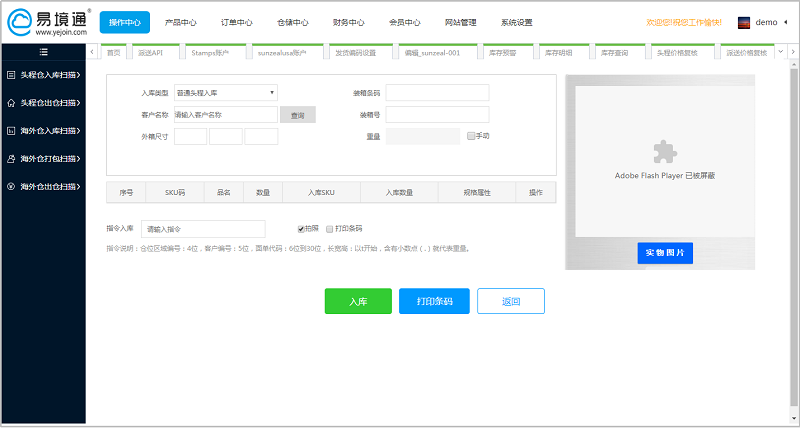Click the green 入库 button
The image size is (800, 428).
pyautogui.click(x=358, y=301)
